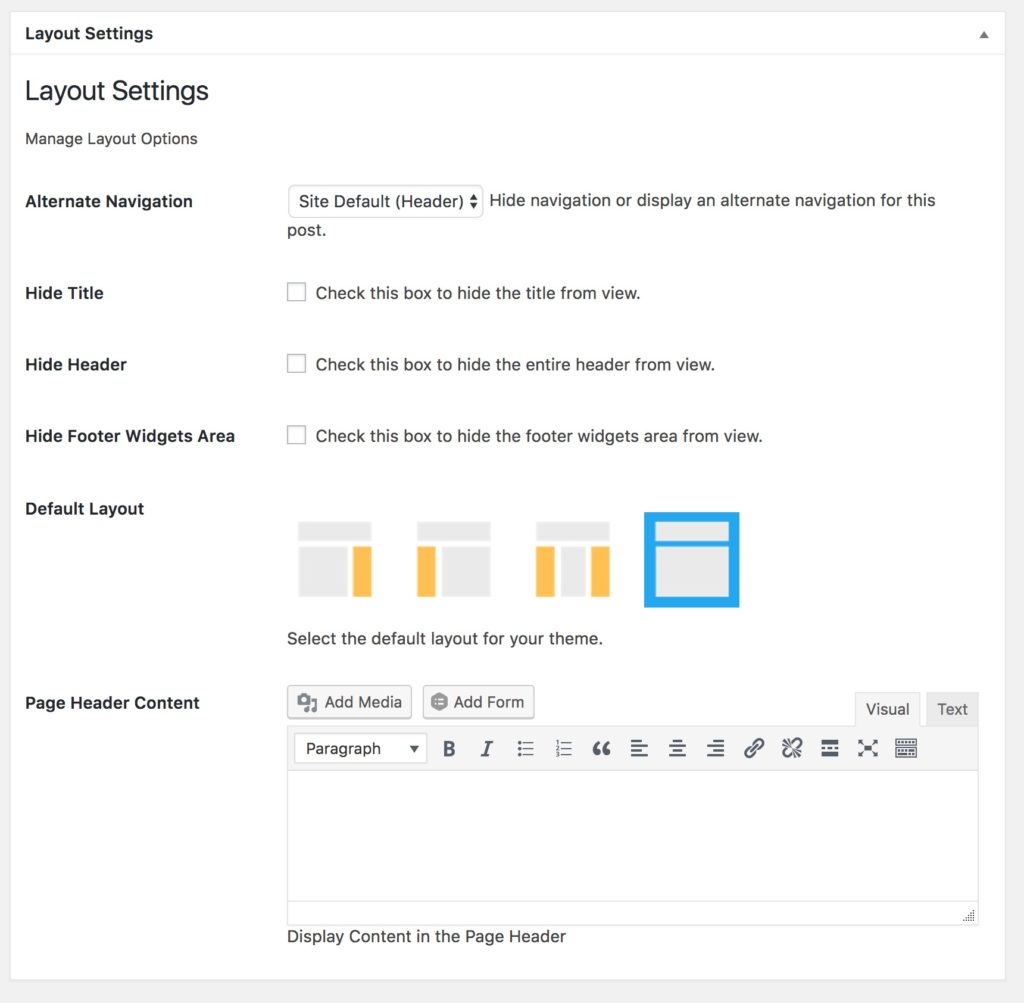Open the Alternate Navigation dropdown
Screen dimensions: 1024x1003
pyautogui.click(x=385, y=201)
